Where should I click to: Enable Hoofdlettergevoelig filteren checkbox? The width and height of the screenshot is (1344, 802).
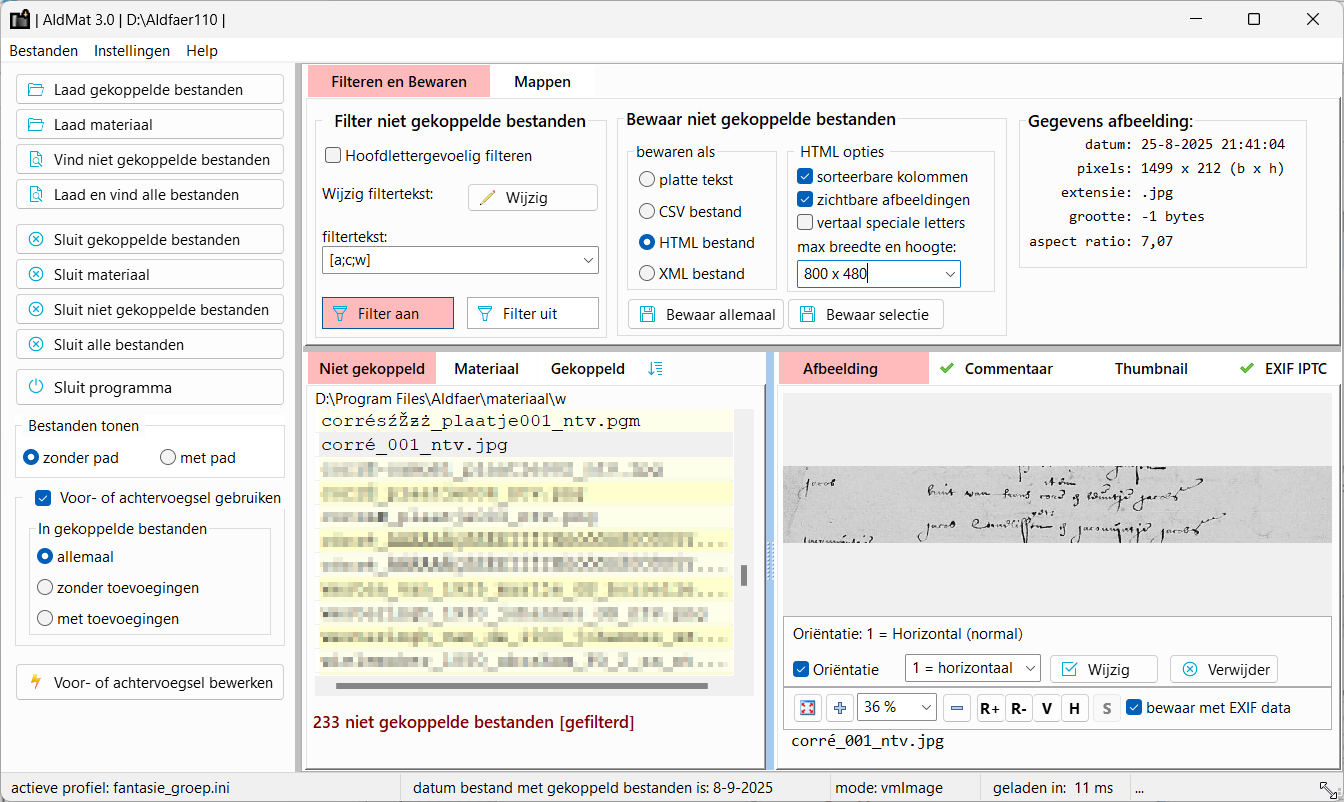click(334, 156)
